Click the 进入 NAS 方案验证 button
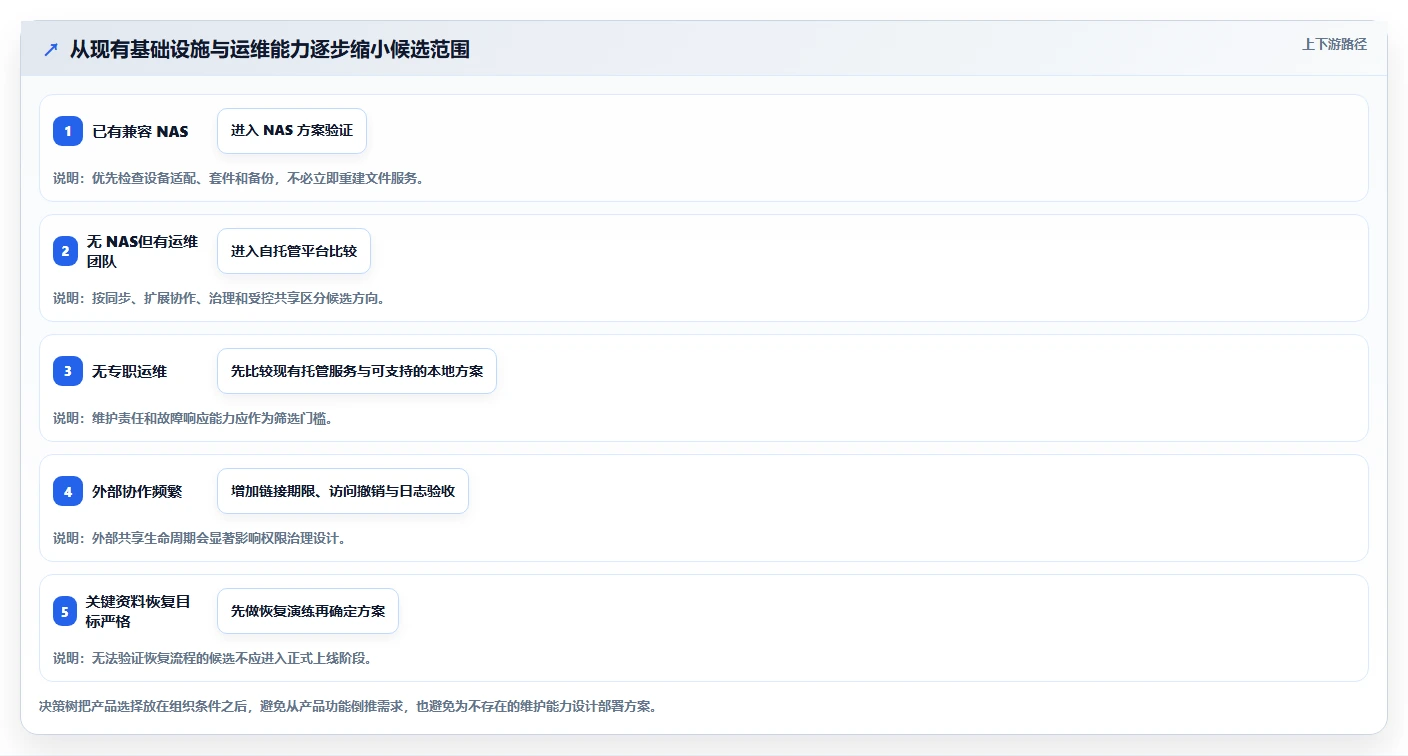Screen dimensions: 1408x756 coord(292,131)
